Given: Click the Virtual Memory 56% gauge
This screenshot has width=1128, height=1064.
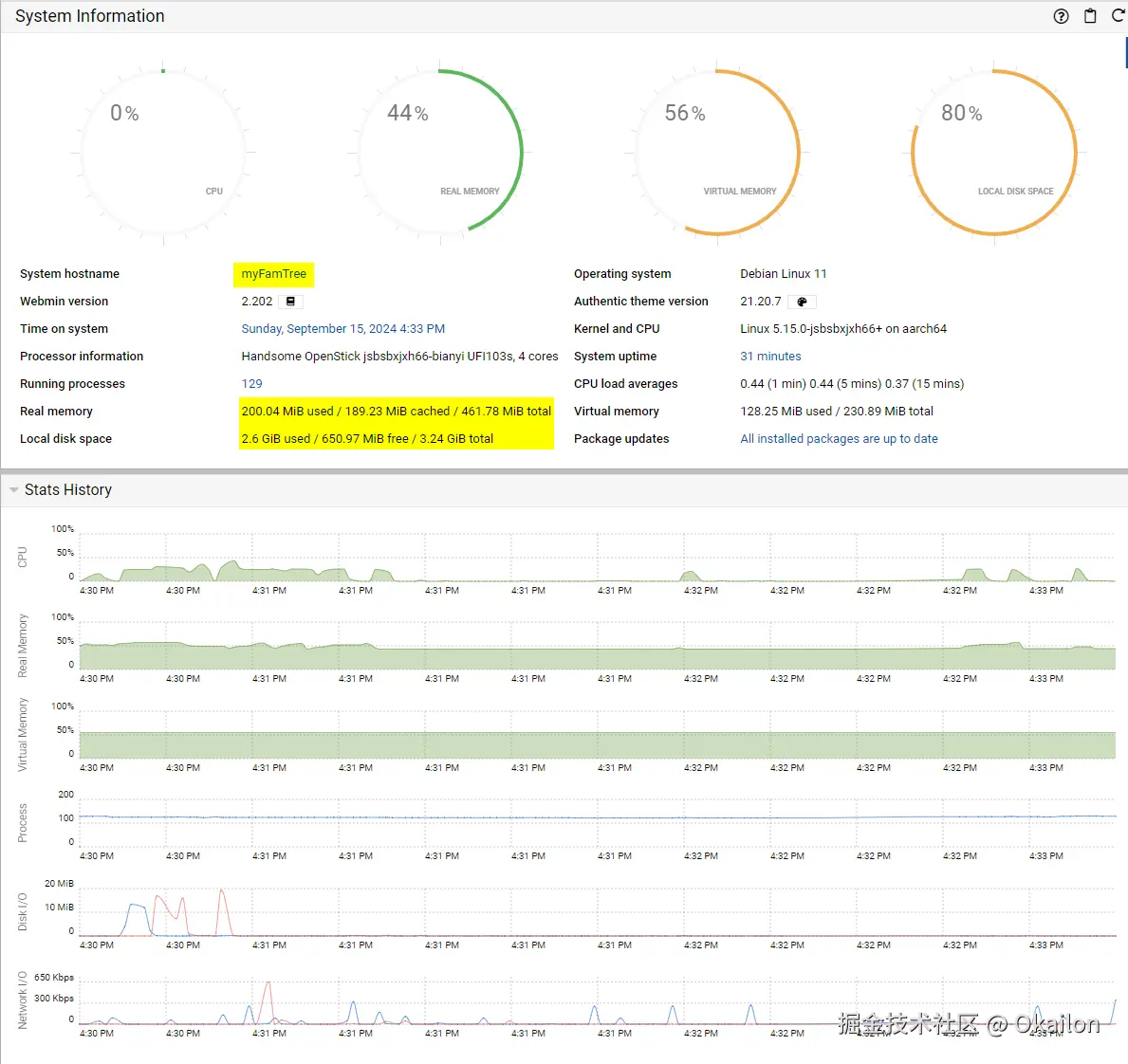Looking at the screenshot, I should (717, 152).
